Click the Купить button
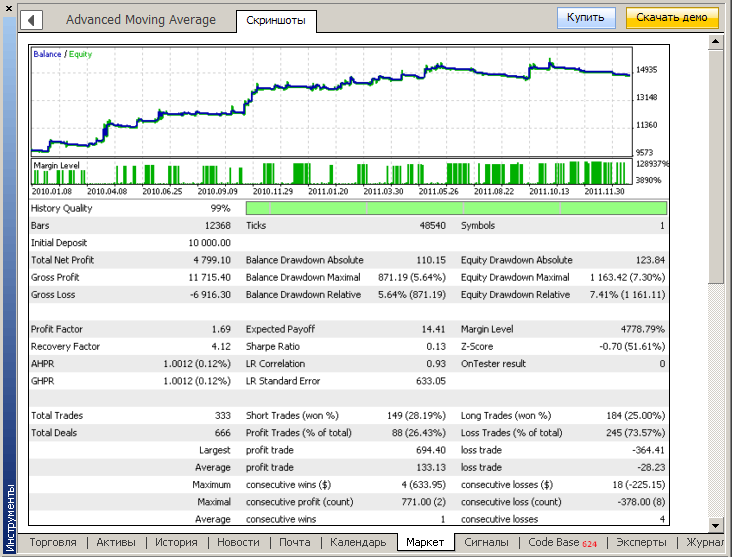The width and height of the screenshot is (732, 557). tap(586, 18)
